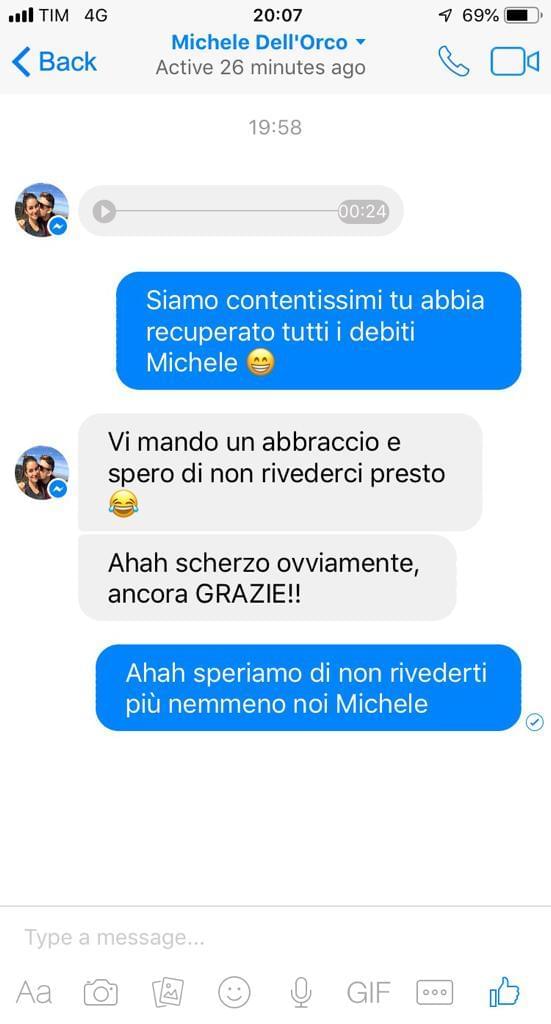Seek along the voice message progress bar

coord(227,211)
